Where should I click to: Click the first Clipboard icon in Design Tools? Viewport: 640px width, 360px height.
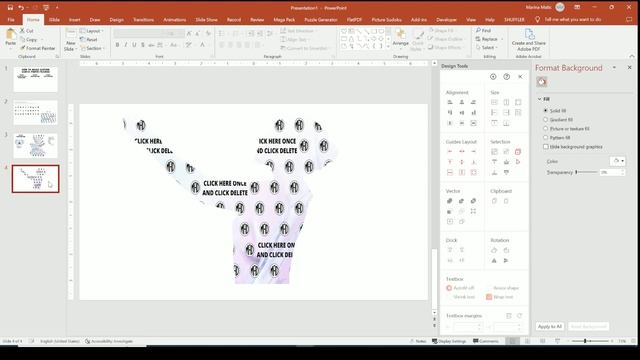[x=494, y=201]
